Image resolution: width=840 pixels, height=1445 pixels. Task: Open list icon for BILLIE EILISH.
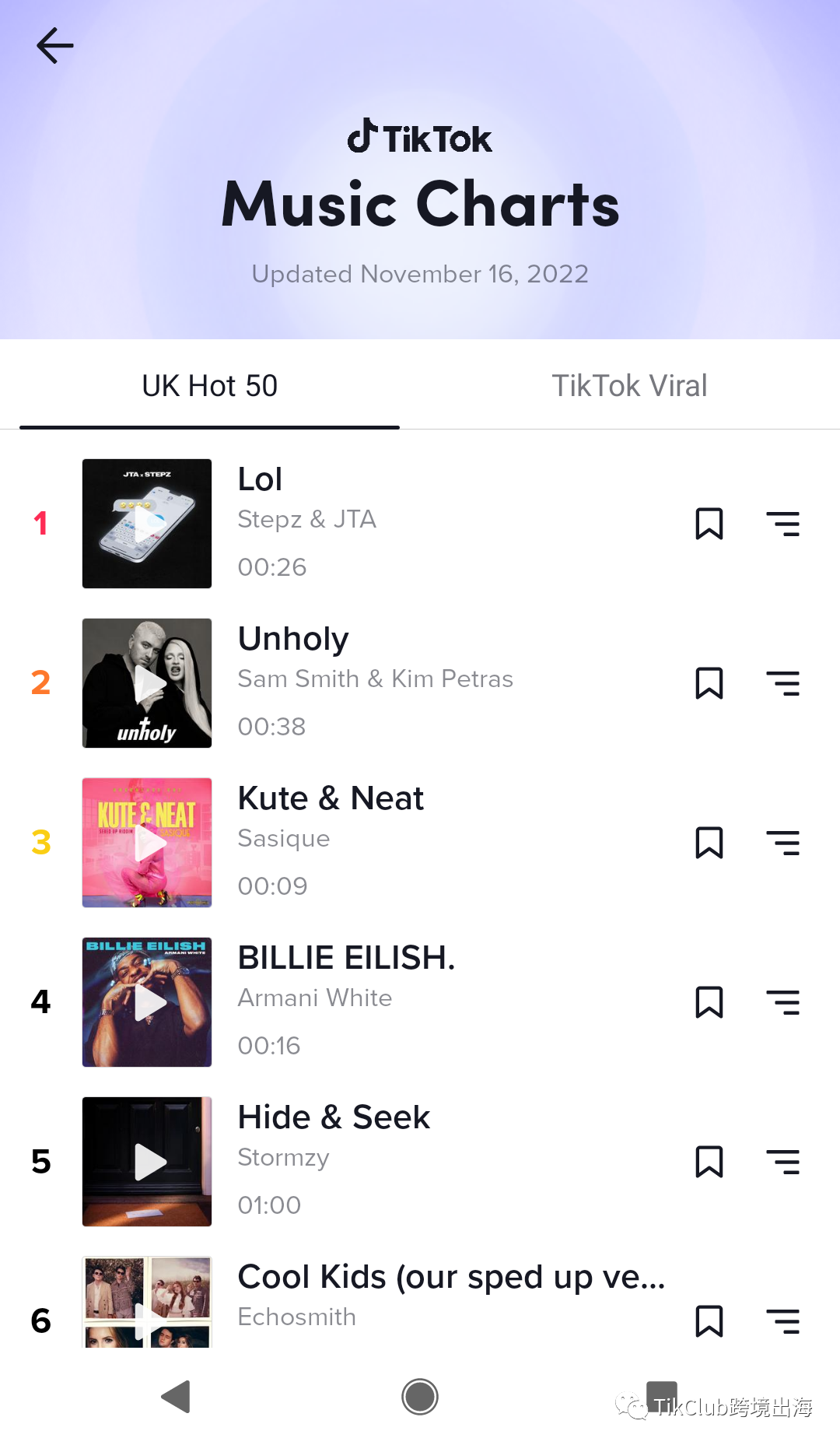pyautogui.click(x=782, y=1002)
